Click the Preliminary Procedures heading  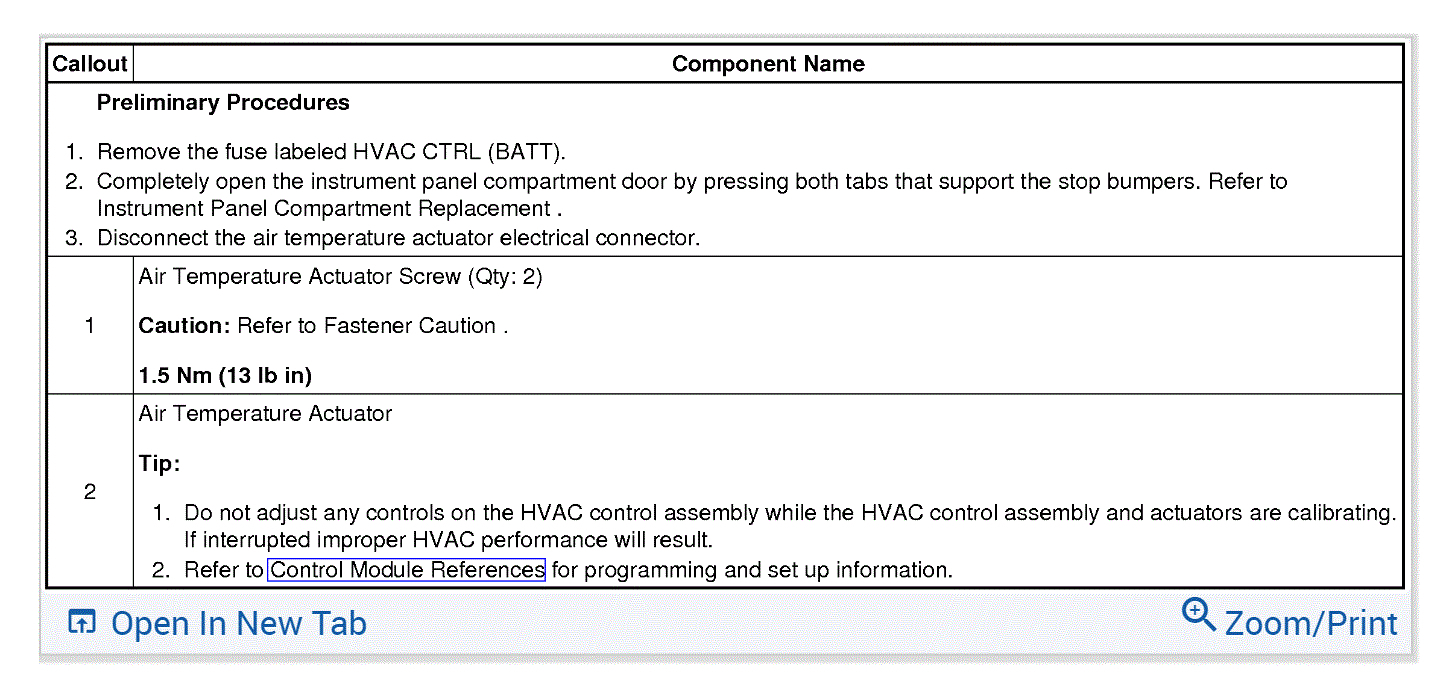223,103
